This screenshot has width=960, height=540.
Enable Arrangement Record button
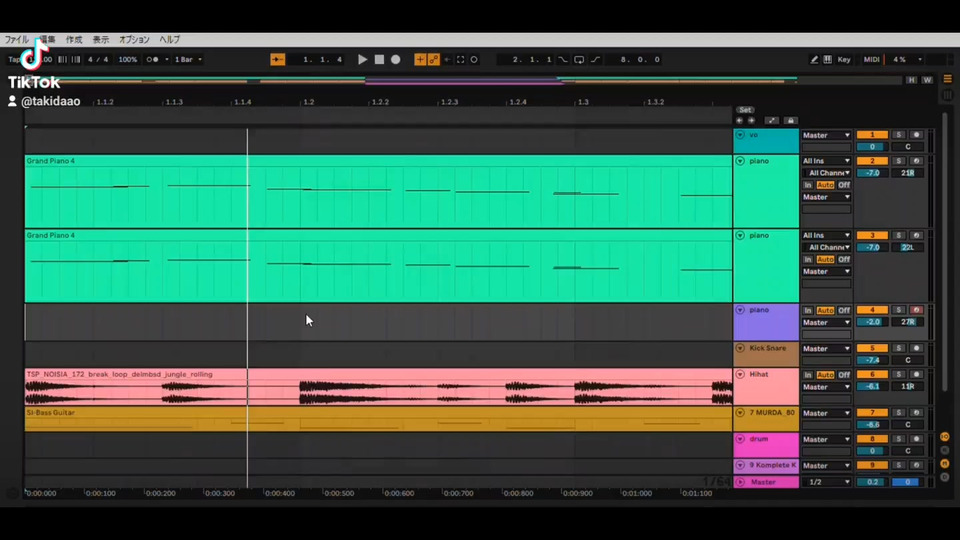pos(396,59)
